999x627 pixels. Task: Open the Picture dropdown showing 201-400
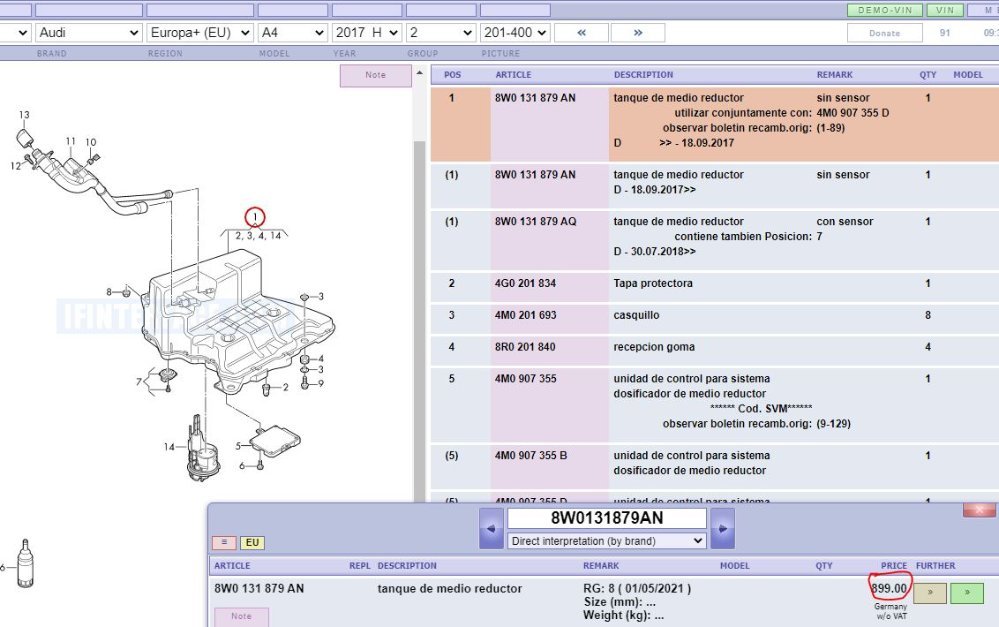(515, 32)
